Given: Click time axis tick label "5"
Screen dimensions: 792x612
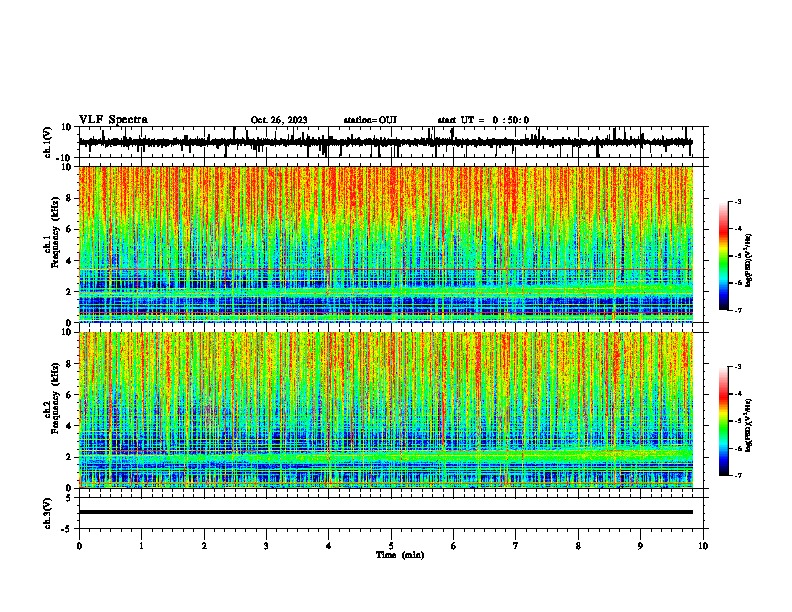Looking at the screenshot, I should tap(391, 546).
